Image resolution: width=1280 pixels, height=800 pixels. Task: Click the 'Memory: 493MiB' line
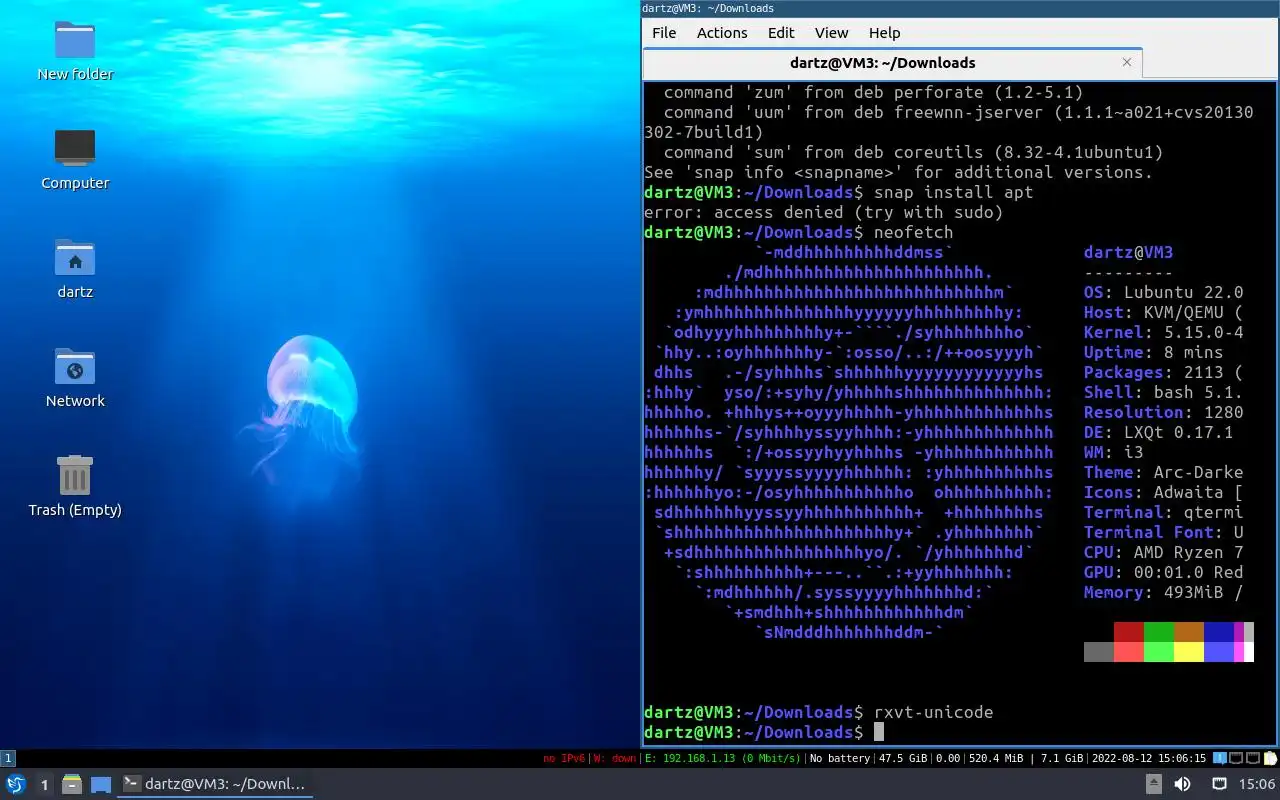pyautogui.click(x=1164, y=592)
